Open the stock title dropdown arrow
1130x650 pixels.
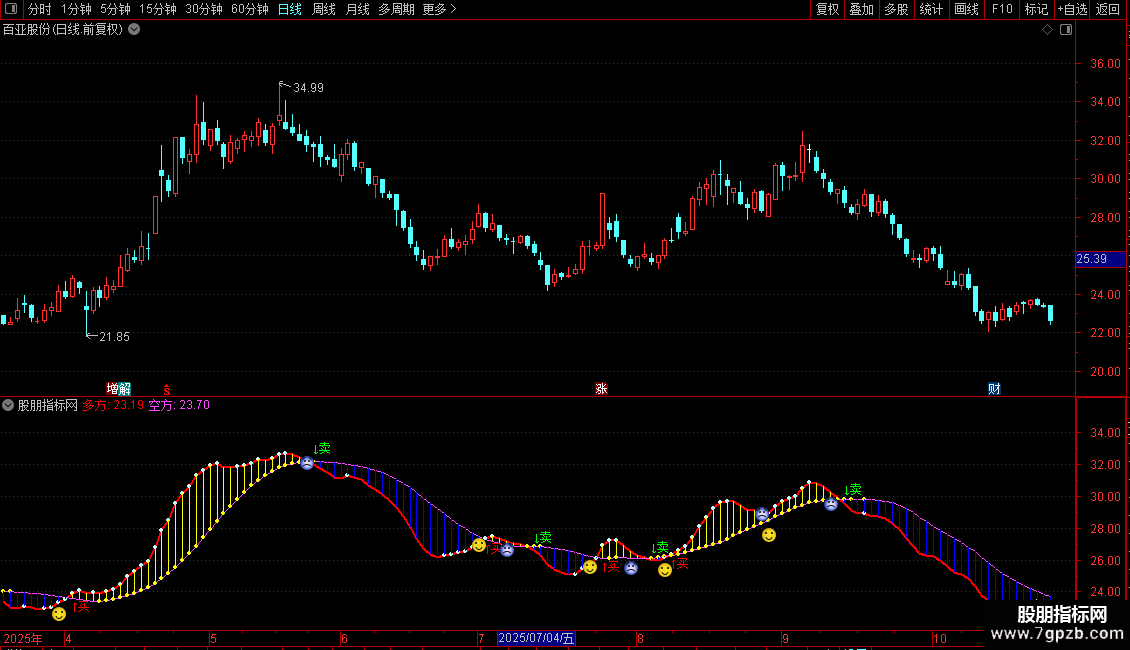point(134,30)
